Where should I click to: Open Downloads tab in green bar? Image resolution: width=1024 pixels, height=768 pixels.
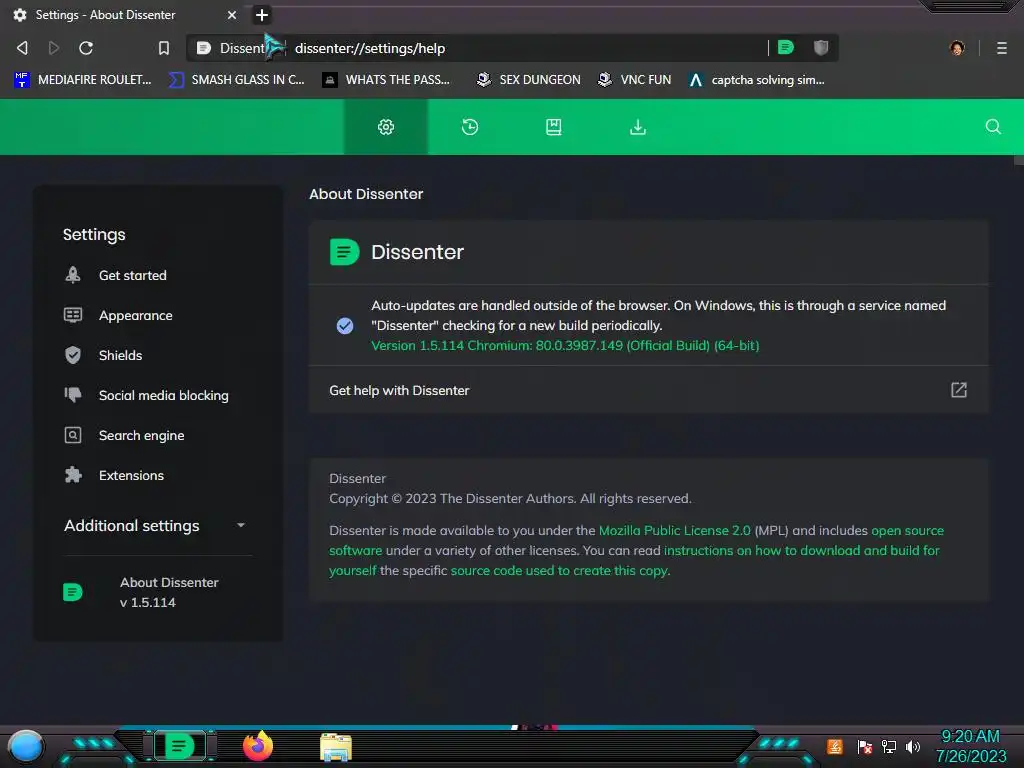click(638, 127)
